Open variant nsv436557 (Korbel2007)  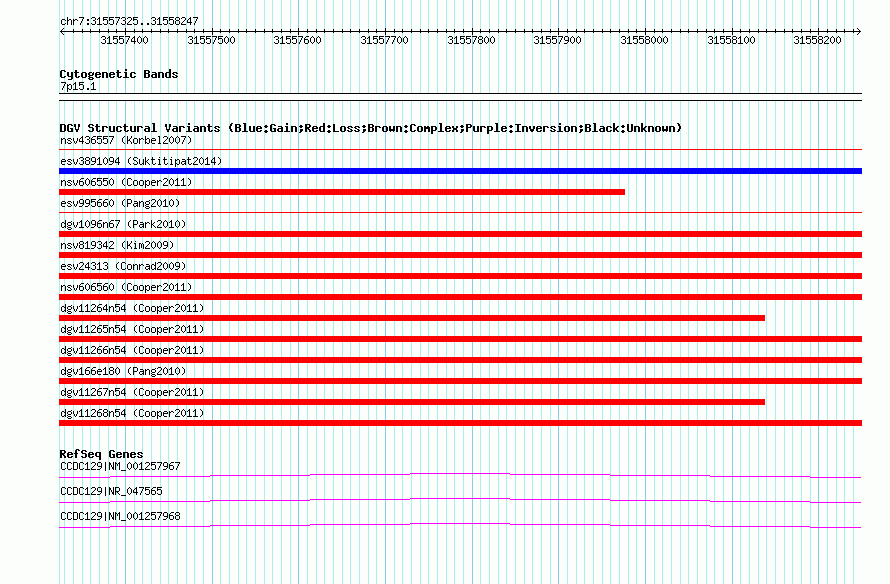(x=126, y=140)
